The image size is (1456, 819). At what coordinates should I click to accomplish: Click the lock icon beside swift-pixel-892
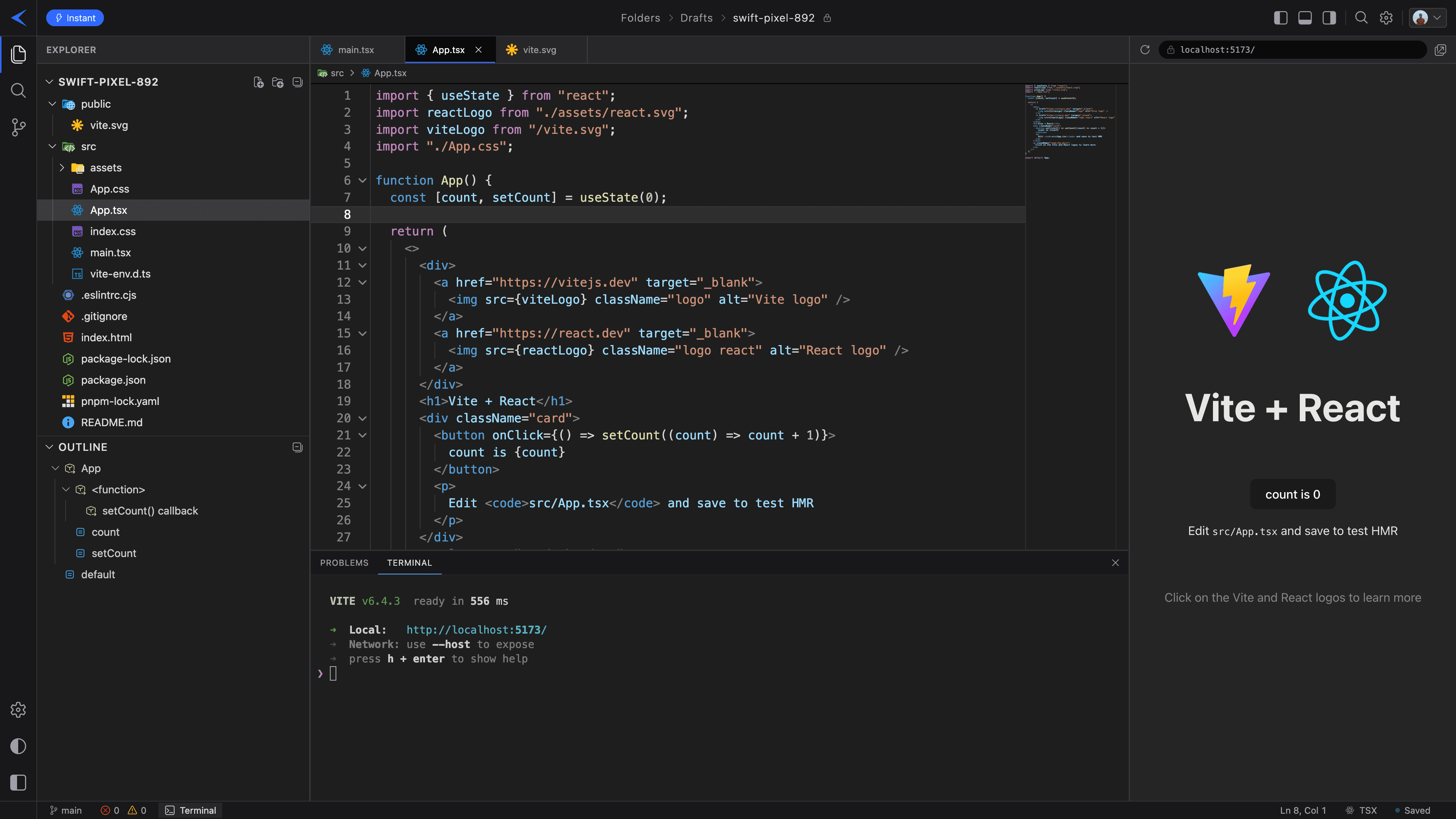click(x=827, y=18)
